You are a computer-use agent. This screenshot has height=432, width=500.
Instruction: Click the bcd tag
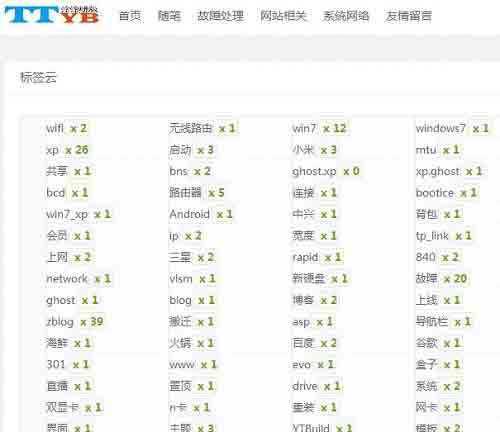(55, 193)
